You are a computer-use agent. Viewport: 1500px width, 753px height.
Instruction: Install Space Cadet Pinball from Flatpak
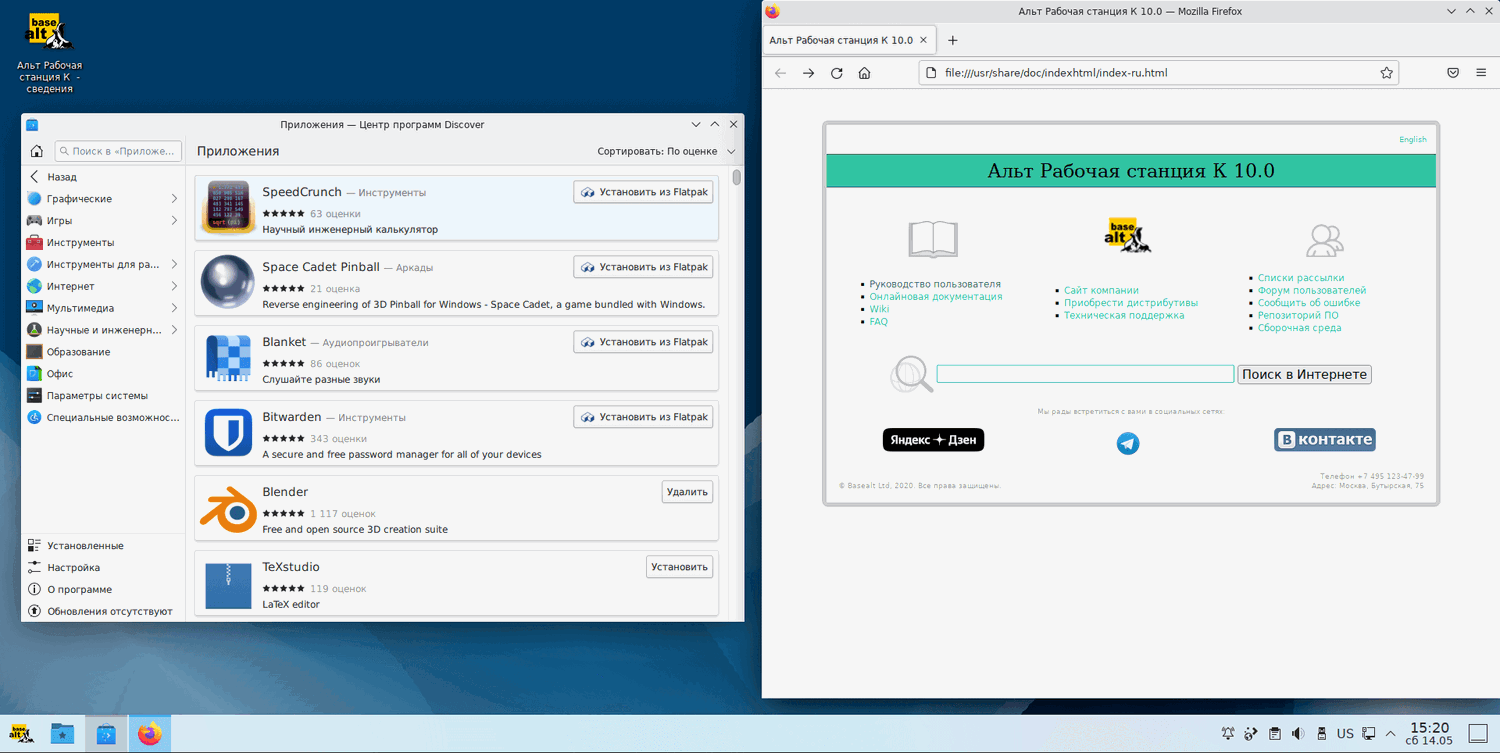[x=643, y=267]
